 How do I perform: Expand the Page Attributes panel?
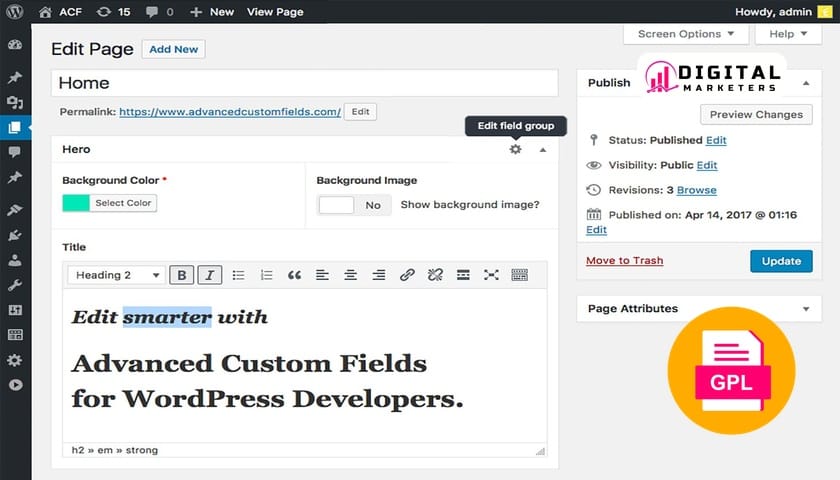(806, 309)
